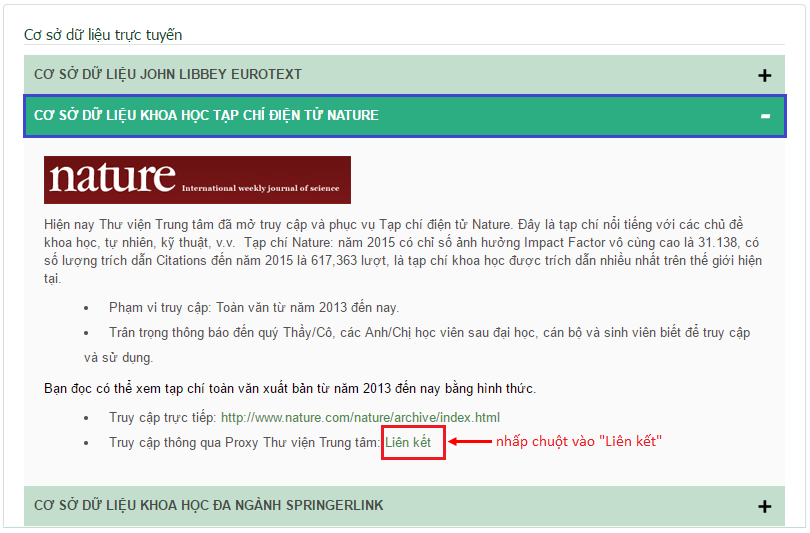Viewport: 810px width, 533px height.
Task: Click sentence starting "Bạn đọc có thể xem tạp chí"
Action: point(290,388)
